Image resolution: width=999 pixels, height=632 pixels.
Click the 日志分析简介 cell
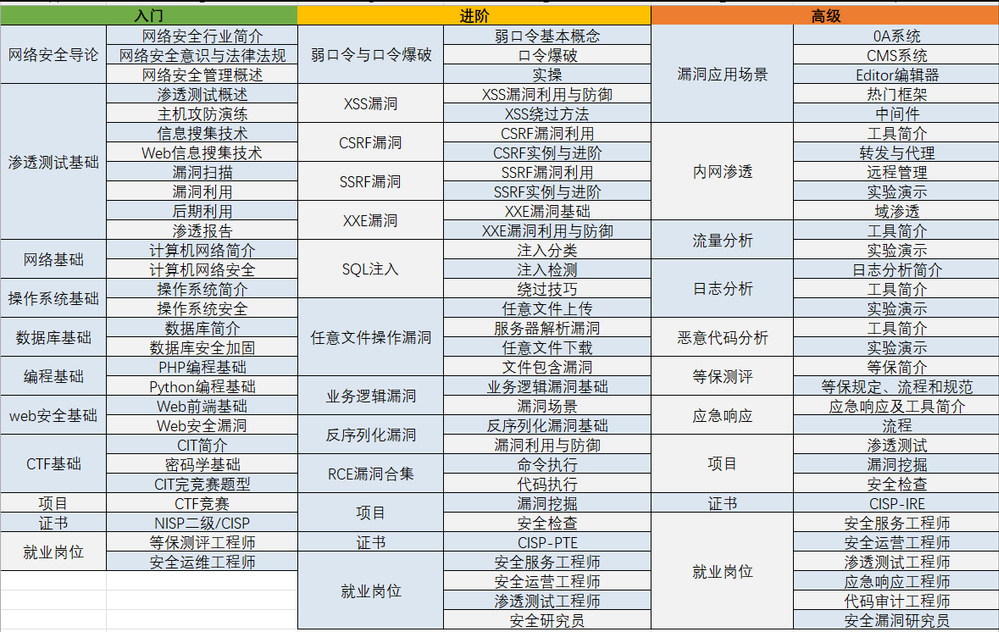coord(896,269)
